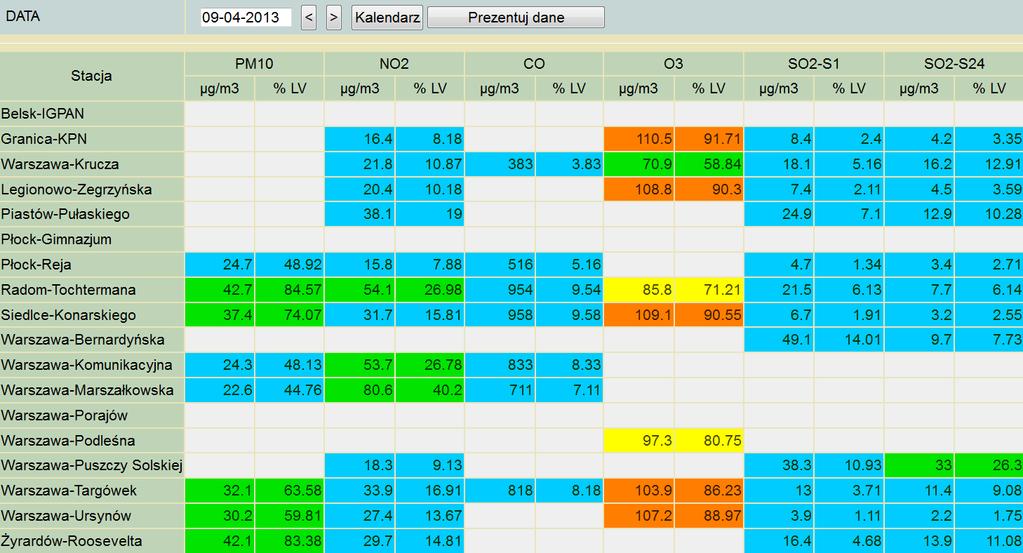Select yellow O3 value 85.8 for Radom-Tochtermana
This screenshot has height=553, width=1023.
click(x=639, y=290)
